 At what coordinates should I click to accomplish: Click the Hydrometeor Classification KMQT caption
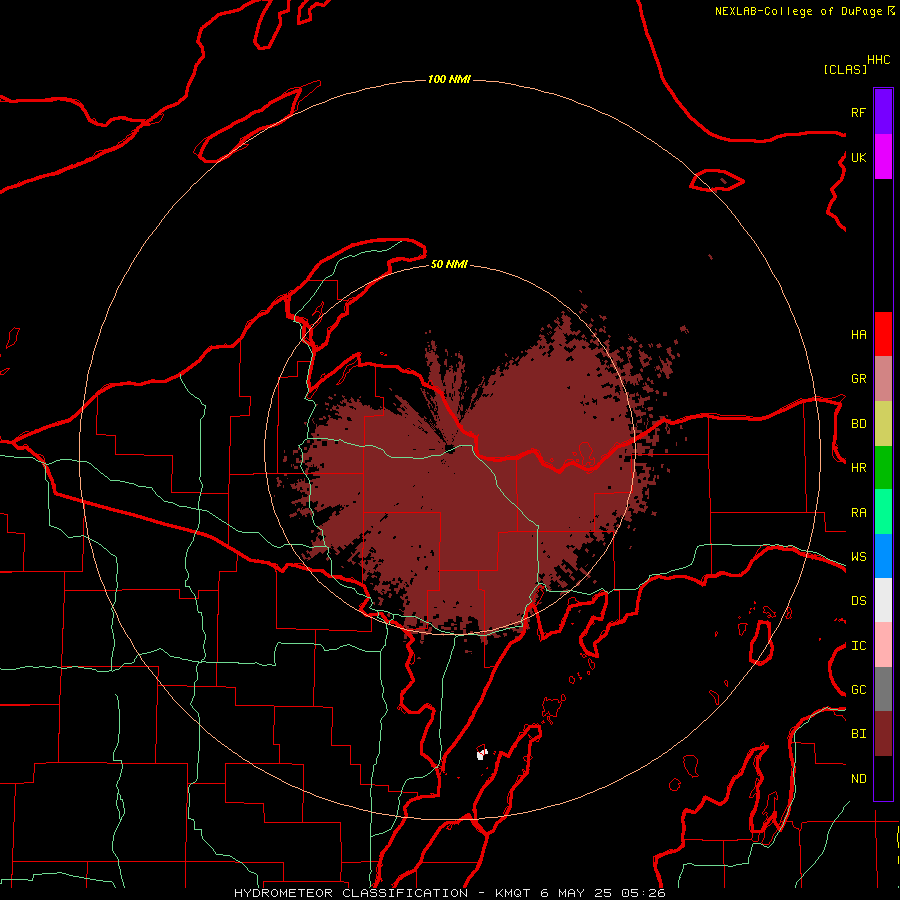pyautogui.click(x=449, y=893)
